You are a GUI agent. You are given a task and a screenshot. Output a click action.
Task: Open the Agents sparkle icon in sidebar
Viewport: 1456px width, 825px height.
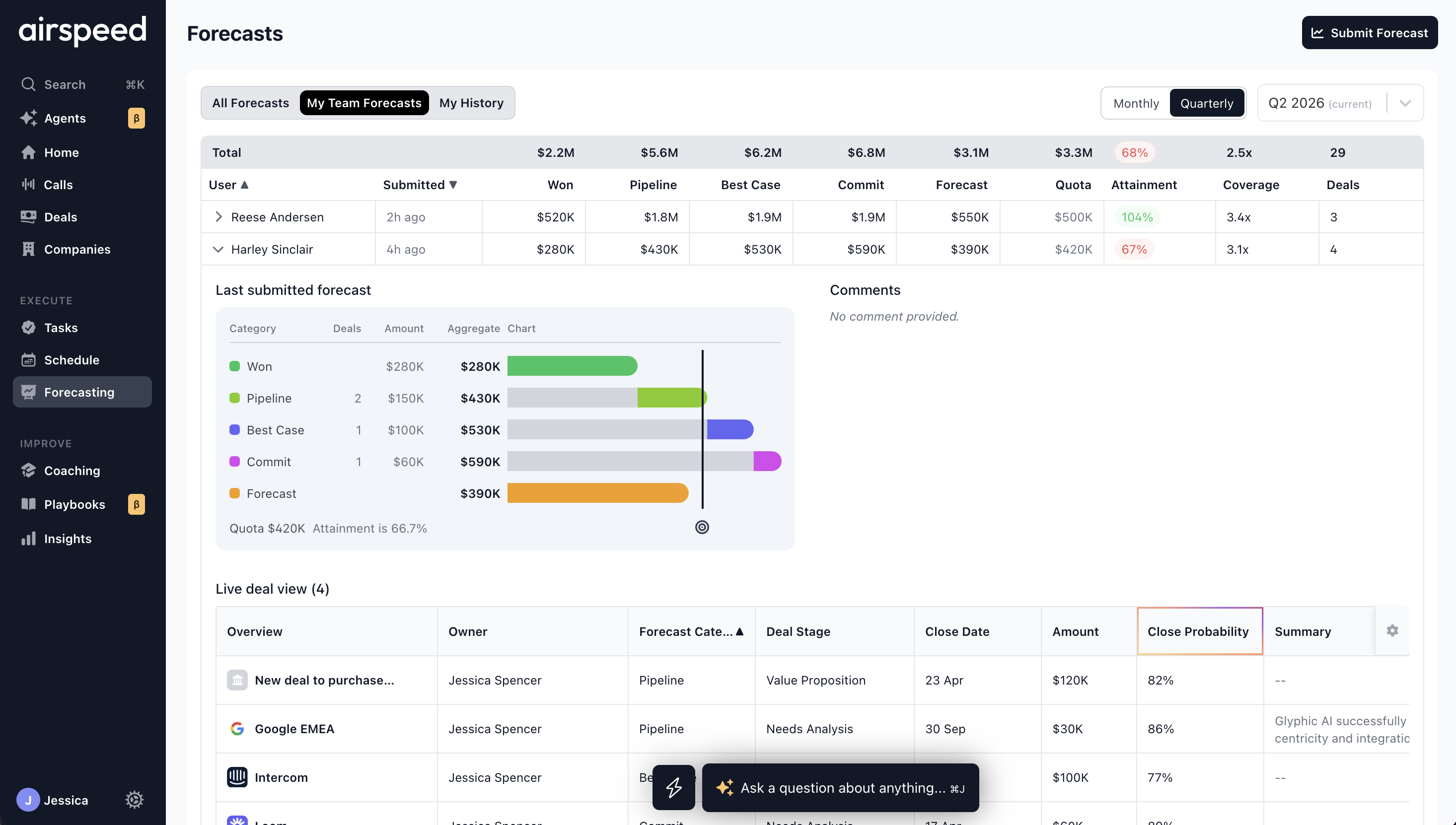coord(28,118)
